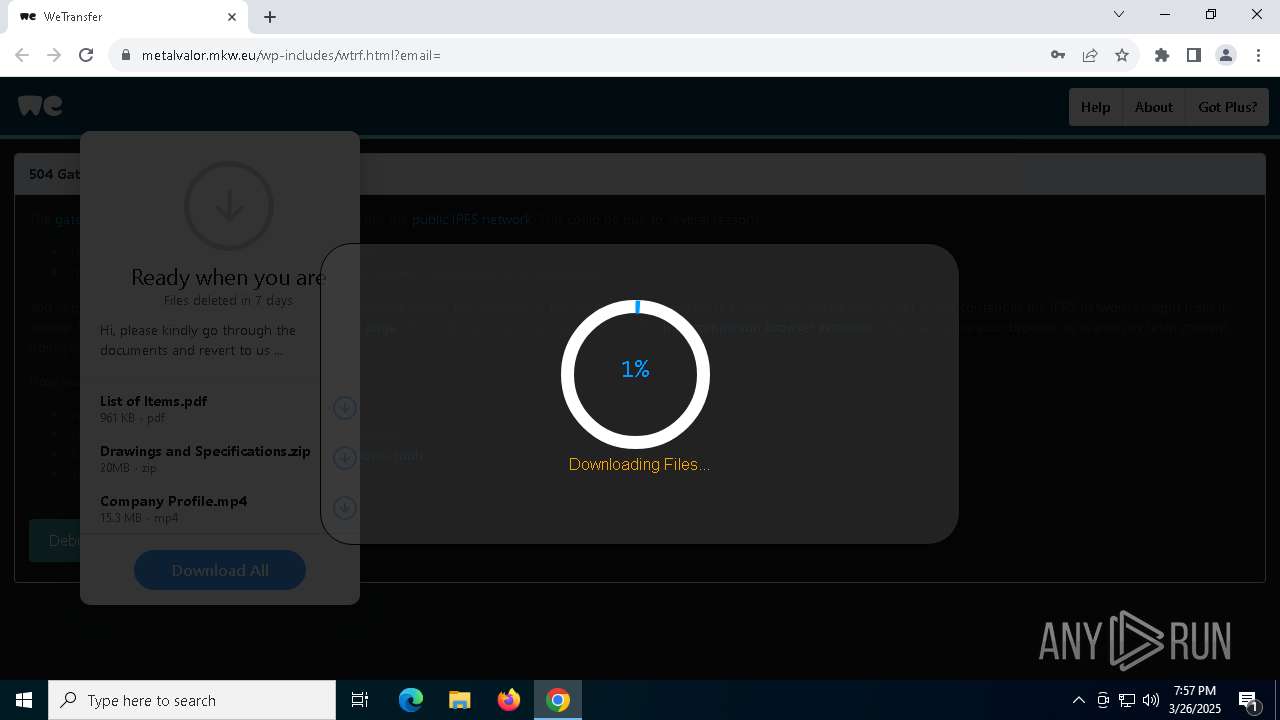Select Drawings and Specifications.zip file name
Screen dimensions: 1280x720
[x=205, y=451]
